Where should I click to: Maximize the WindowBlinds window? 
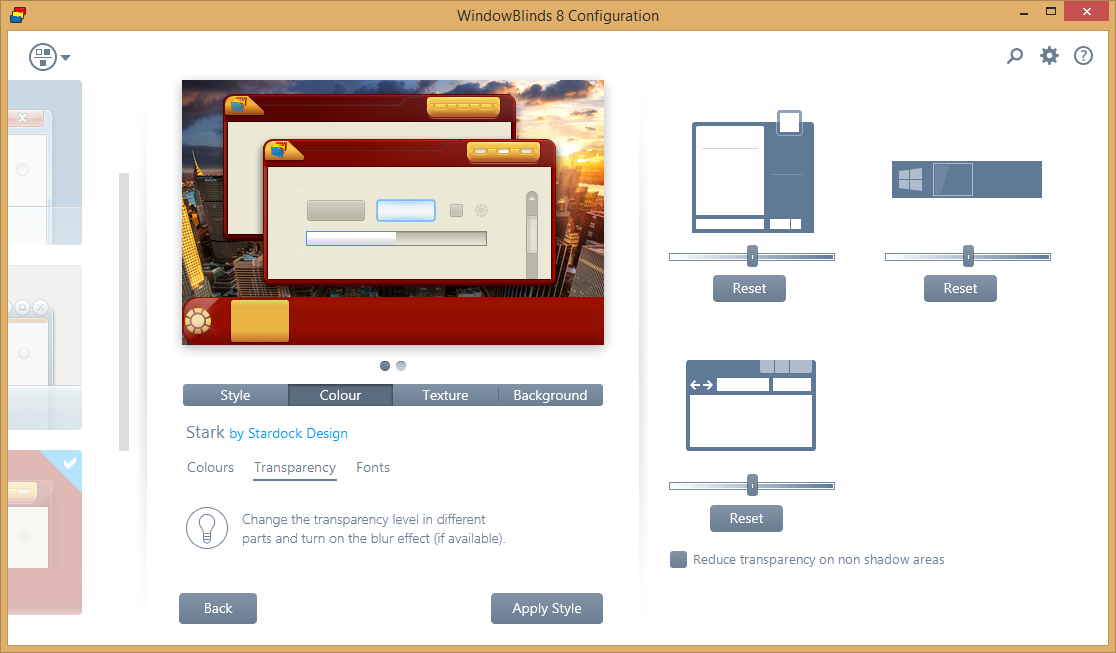pyautogui.click(x=1051, y=11)
